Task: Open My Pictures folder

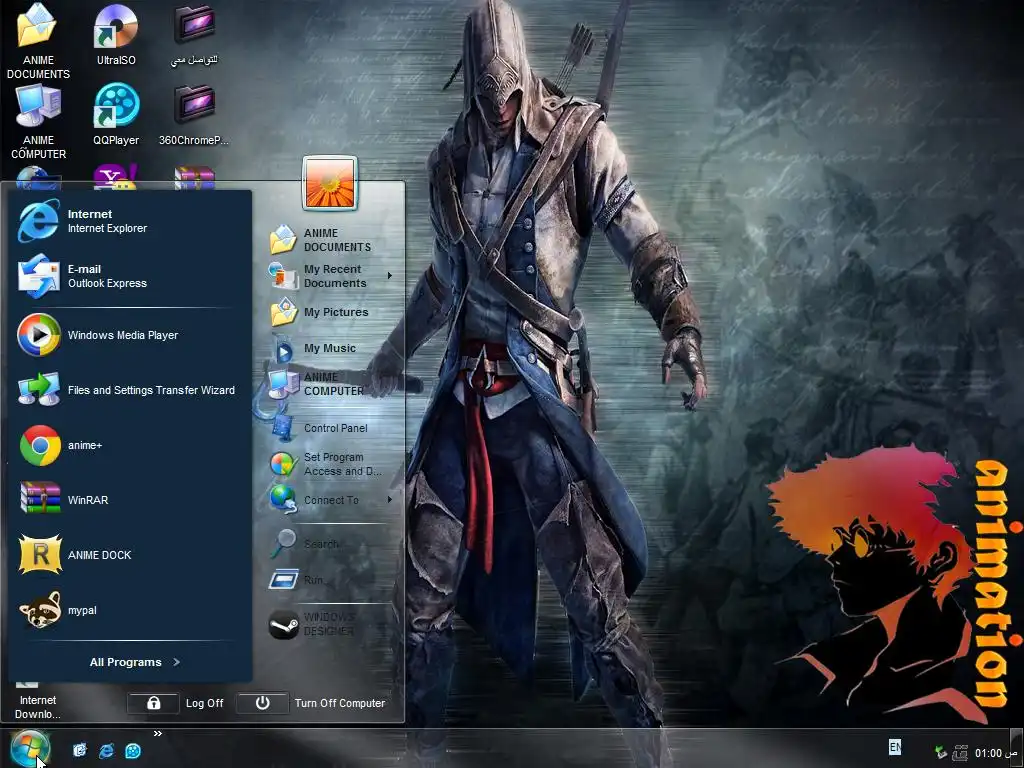Action: [x=328, y=312]
